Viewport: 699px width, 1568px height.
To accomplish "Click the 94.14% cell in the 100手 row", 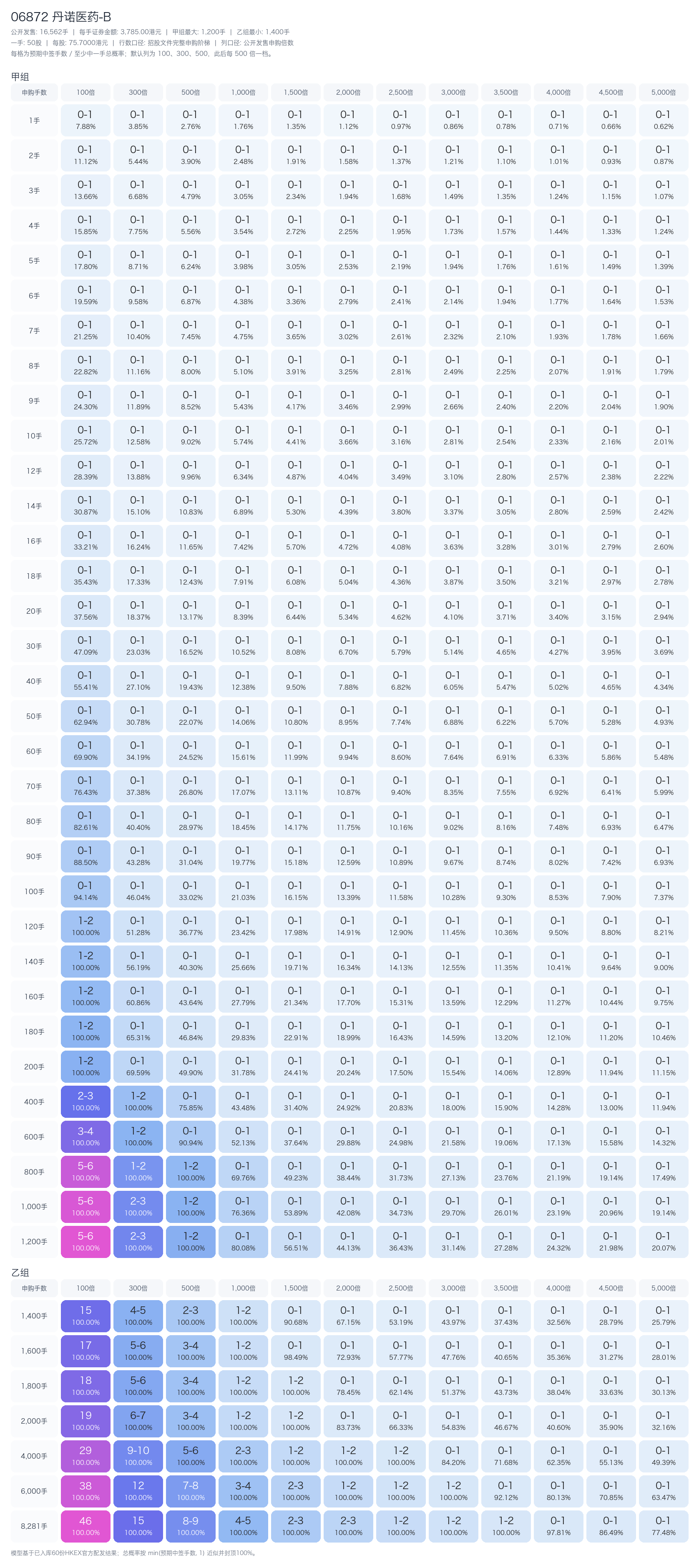I will click(x=85, y=891).
